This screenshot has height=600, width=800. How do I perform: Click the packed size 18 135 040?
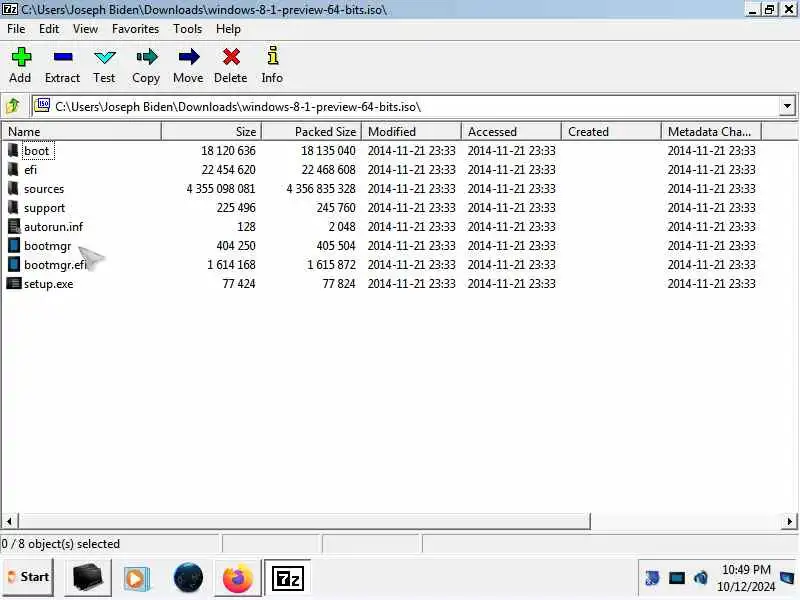click(x=328, y=151)
